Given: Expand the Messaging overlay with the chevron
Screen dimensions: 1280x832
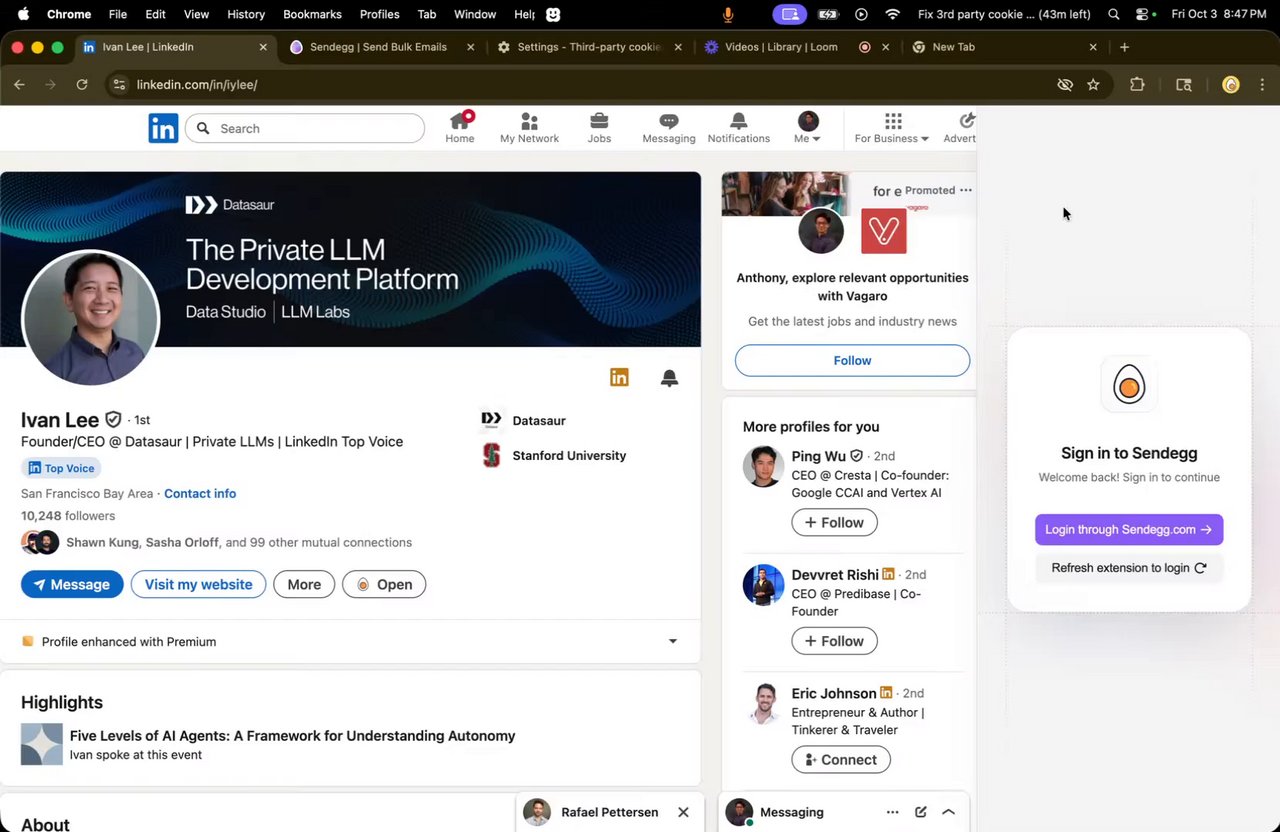Looking at the screenshot, I should (x=948, y=812).
